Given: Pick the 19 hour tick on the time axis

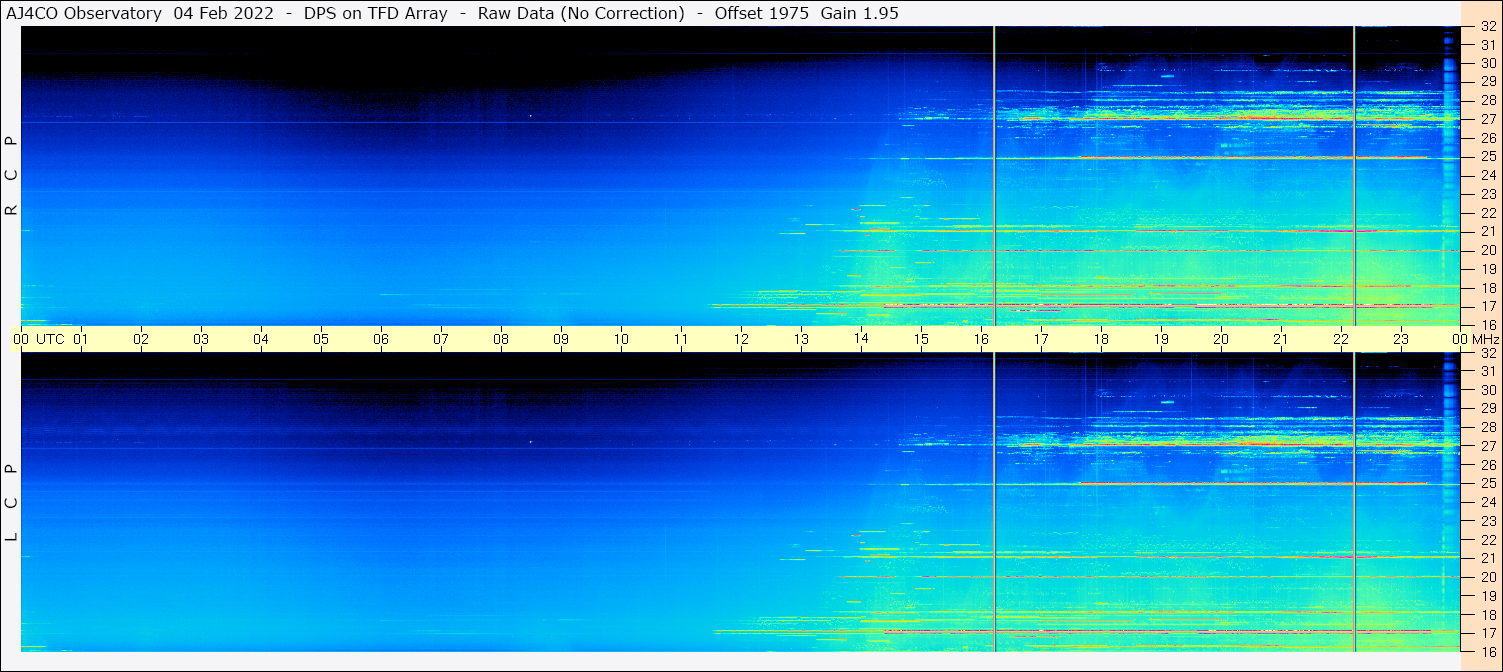Looking at the screenshot, I should tap(1161, 339).
